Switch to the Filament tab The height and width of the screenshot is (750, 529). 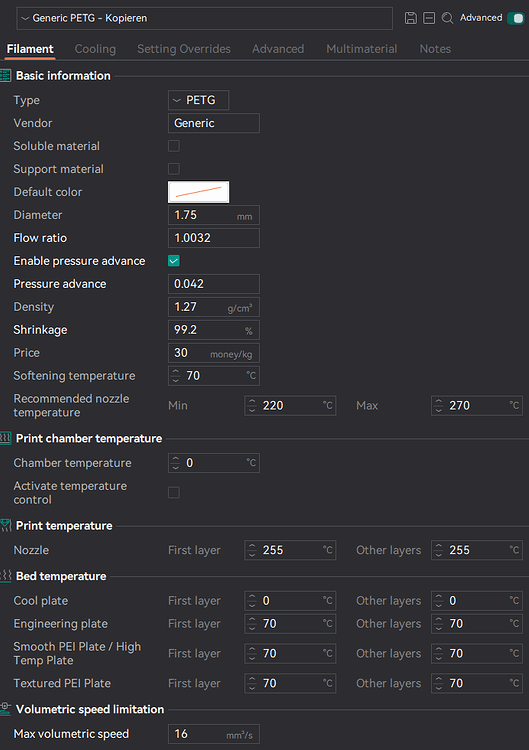click(30, 49)
